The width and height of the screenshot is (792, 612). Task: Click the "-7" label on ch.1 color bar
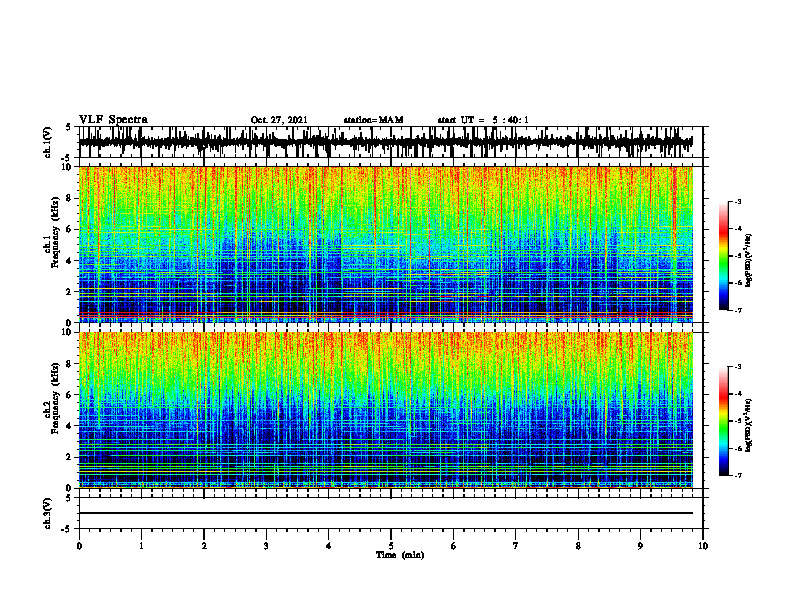tap(737, 310)
